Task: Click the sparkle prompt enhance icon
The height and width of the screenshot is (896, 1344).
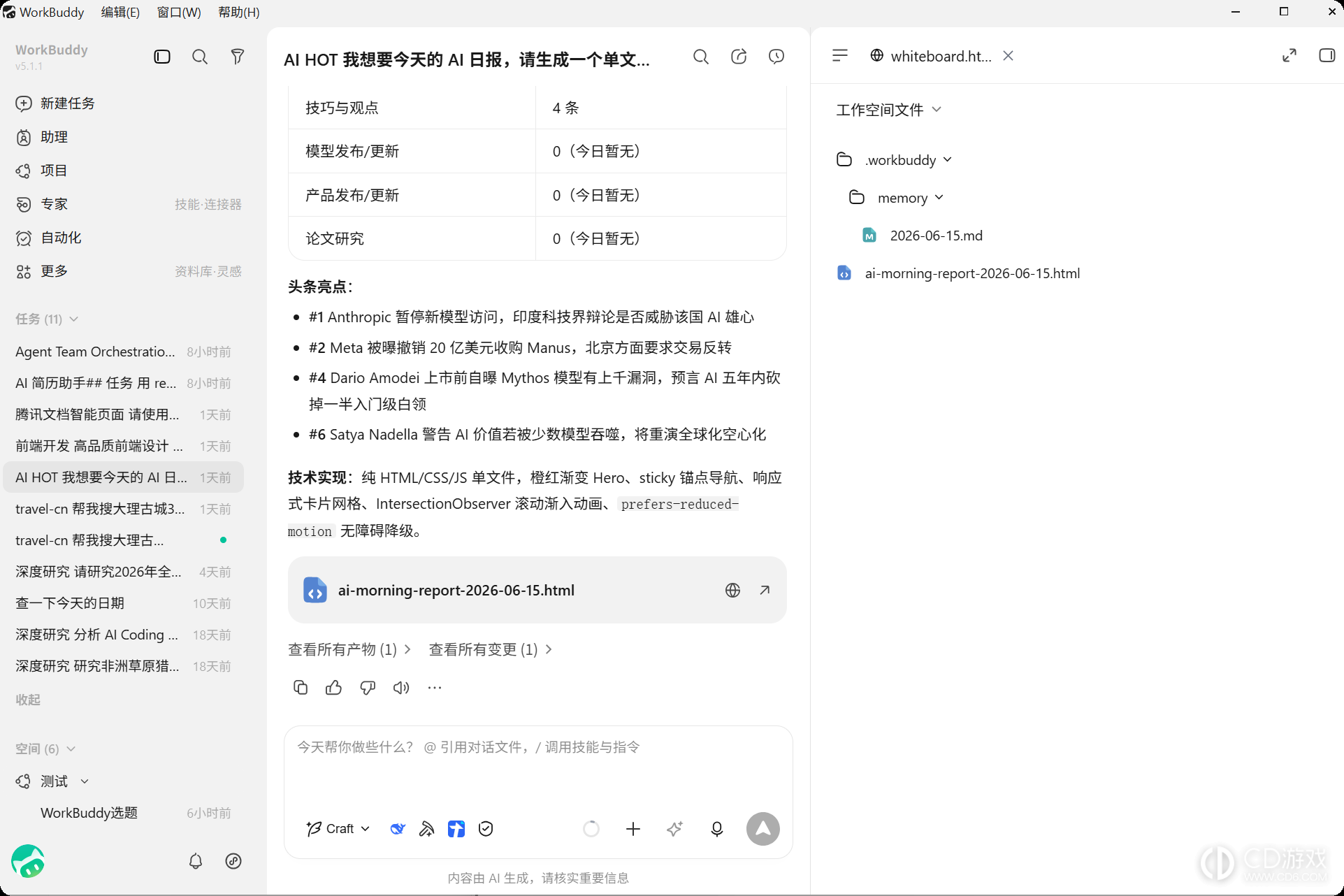Action: click(674, 829)
